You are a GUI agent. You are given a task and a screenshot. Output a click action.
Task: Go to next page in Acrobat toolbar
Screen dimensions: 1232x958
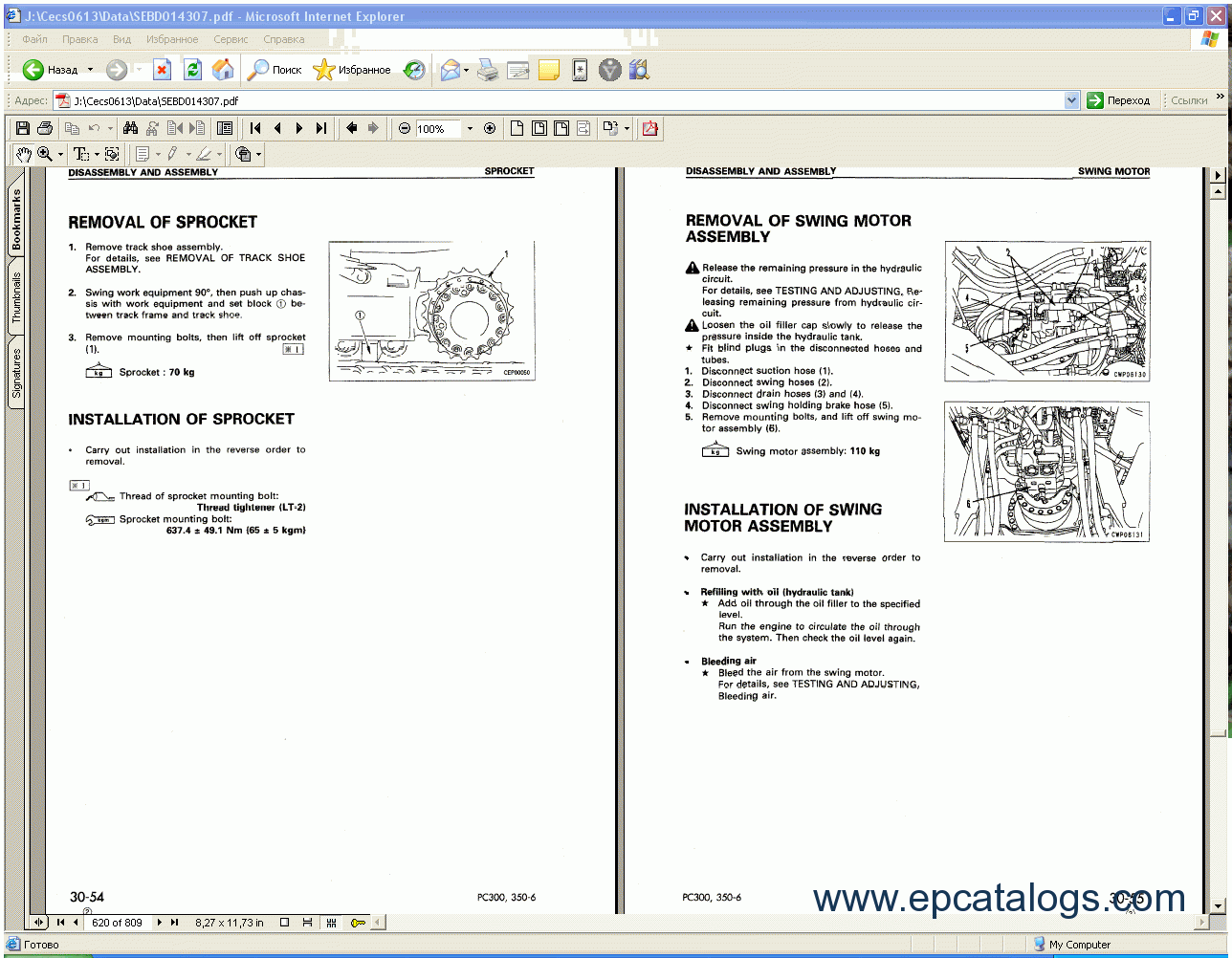299,128
